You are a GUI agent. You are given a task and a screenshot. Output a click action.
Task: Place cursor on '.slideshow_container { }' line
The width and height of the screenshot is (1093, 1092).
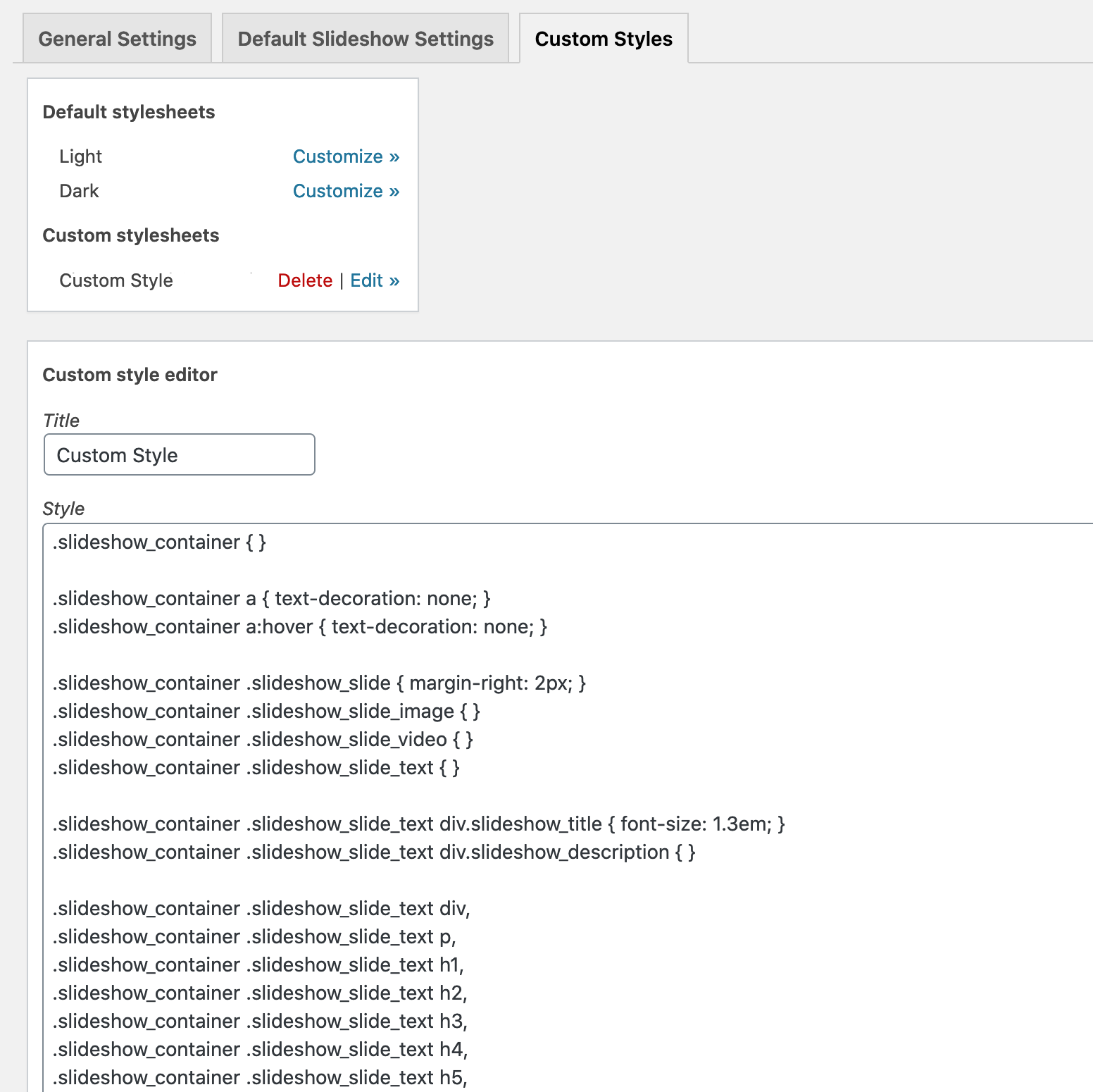(x=159, y=542)
